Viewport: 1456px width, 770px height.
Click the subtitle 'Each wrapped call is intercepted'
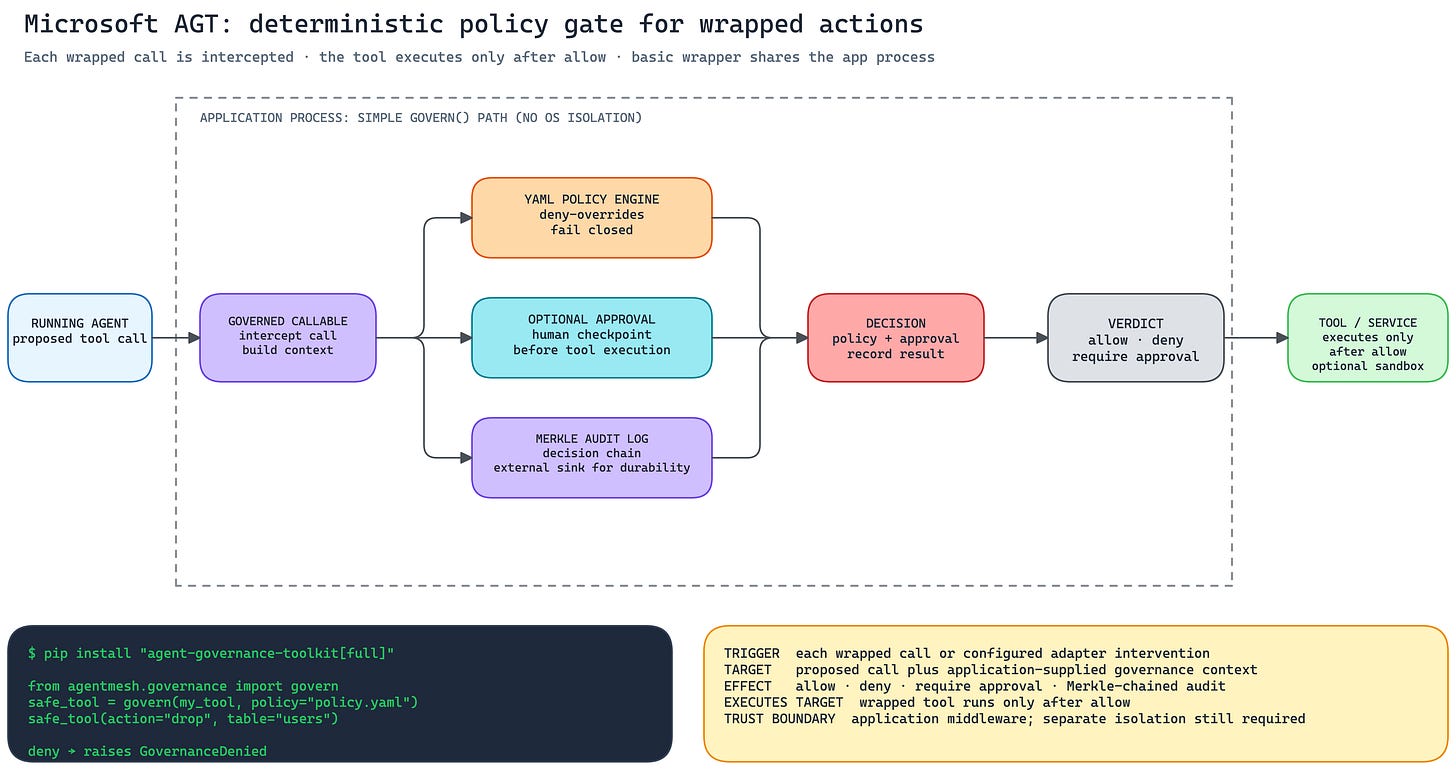[479, 57]
